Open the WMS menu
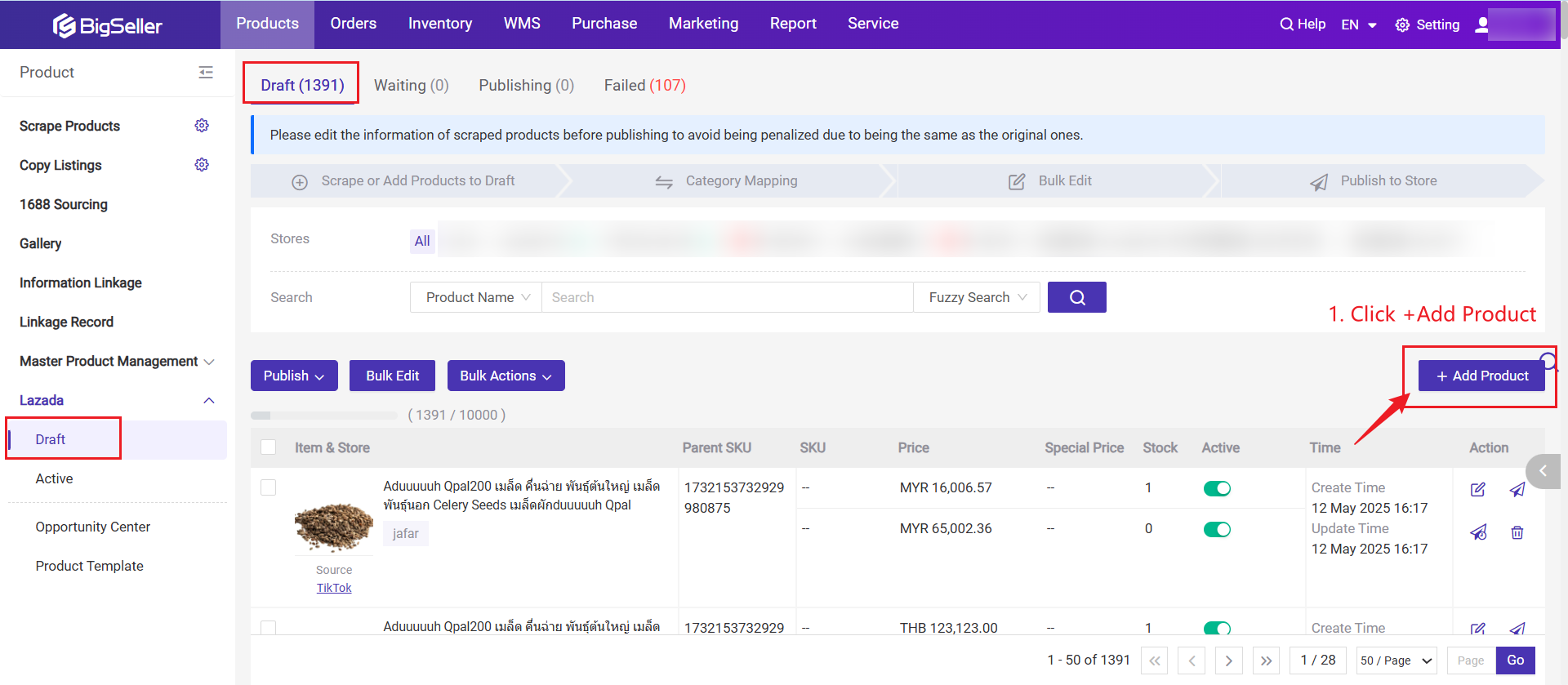The width and height of the screenshot is (1568, 685). pos(522,24)
